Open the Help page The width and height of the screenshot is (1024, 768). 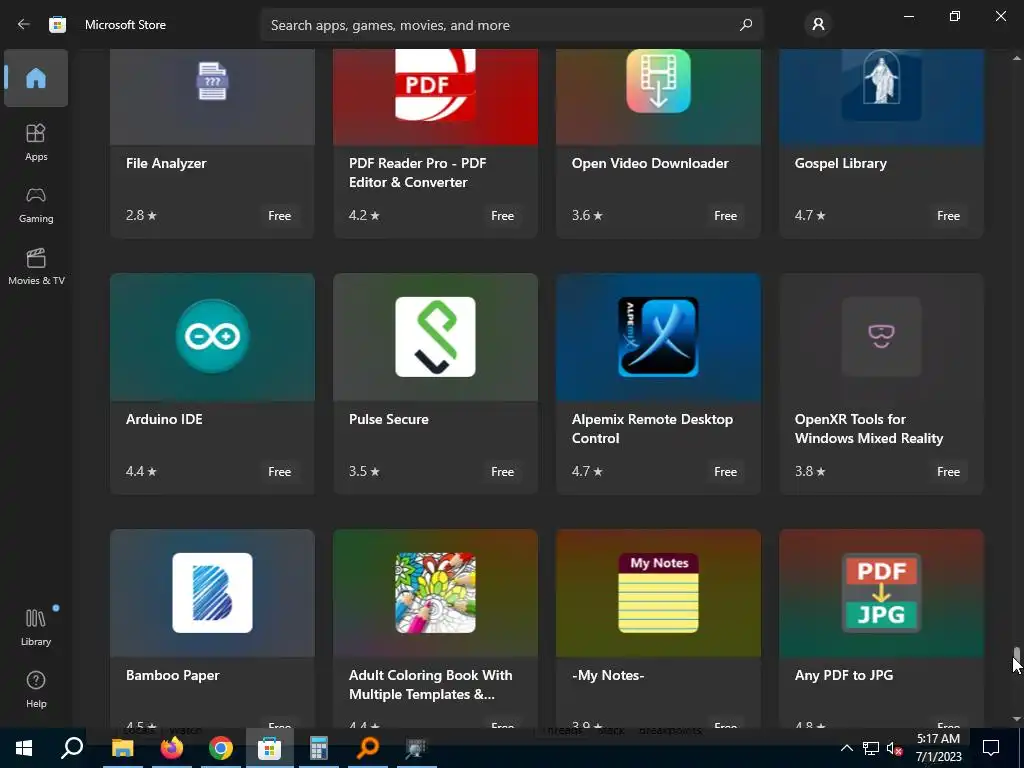click(x=36, y=690)
